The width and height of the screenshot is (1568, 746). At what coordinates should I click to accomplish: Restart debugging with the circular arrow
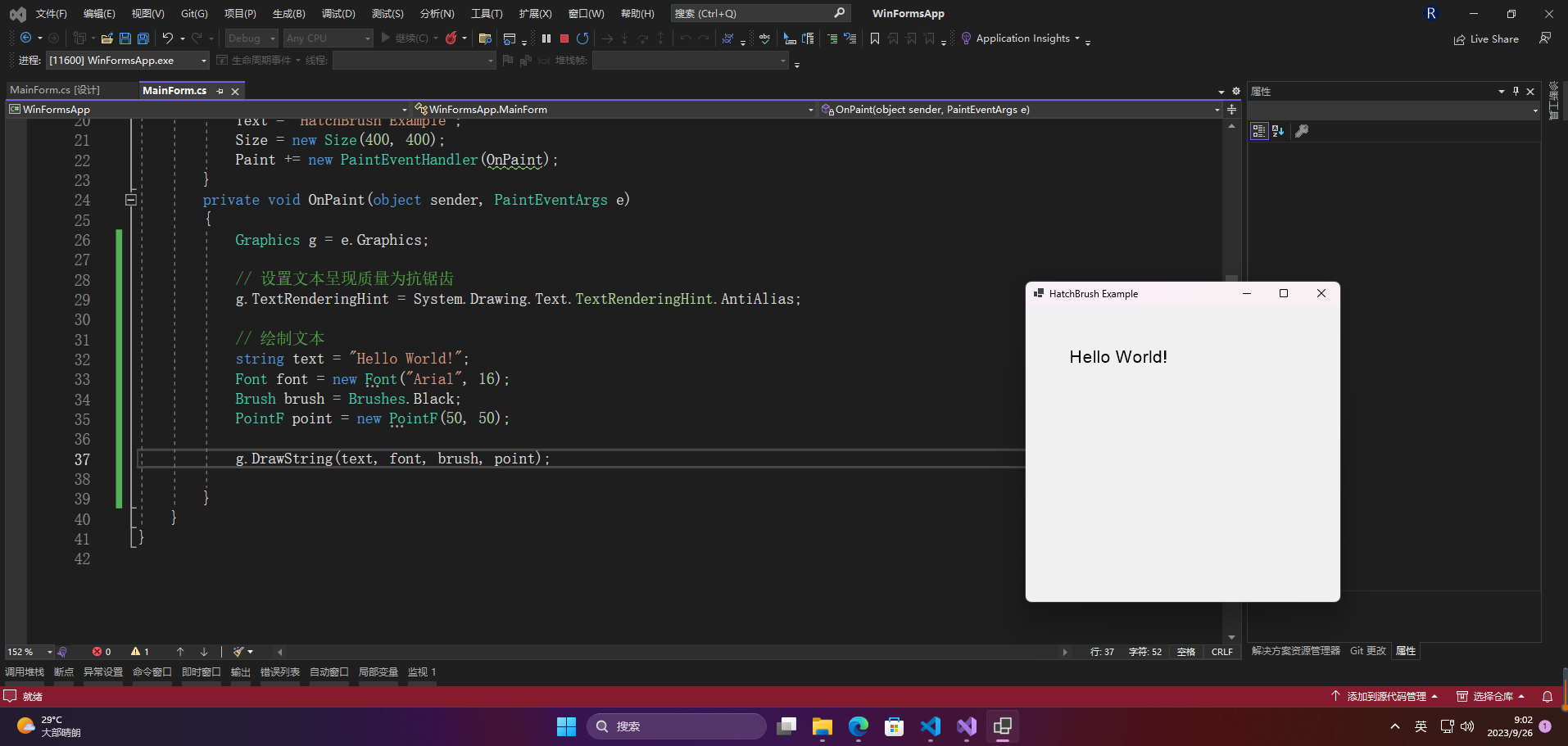click(x=582, y=38)
